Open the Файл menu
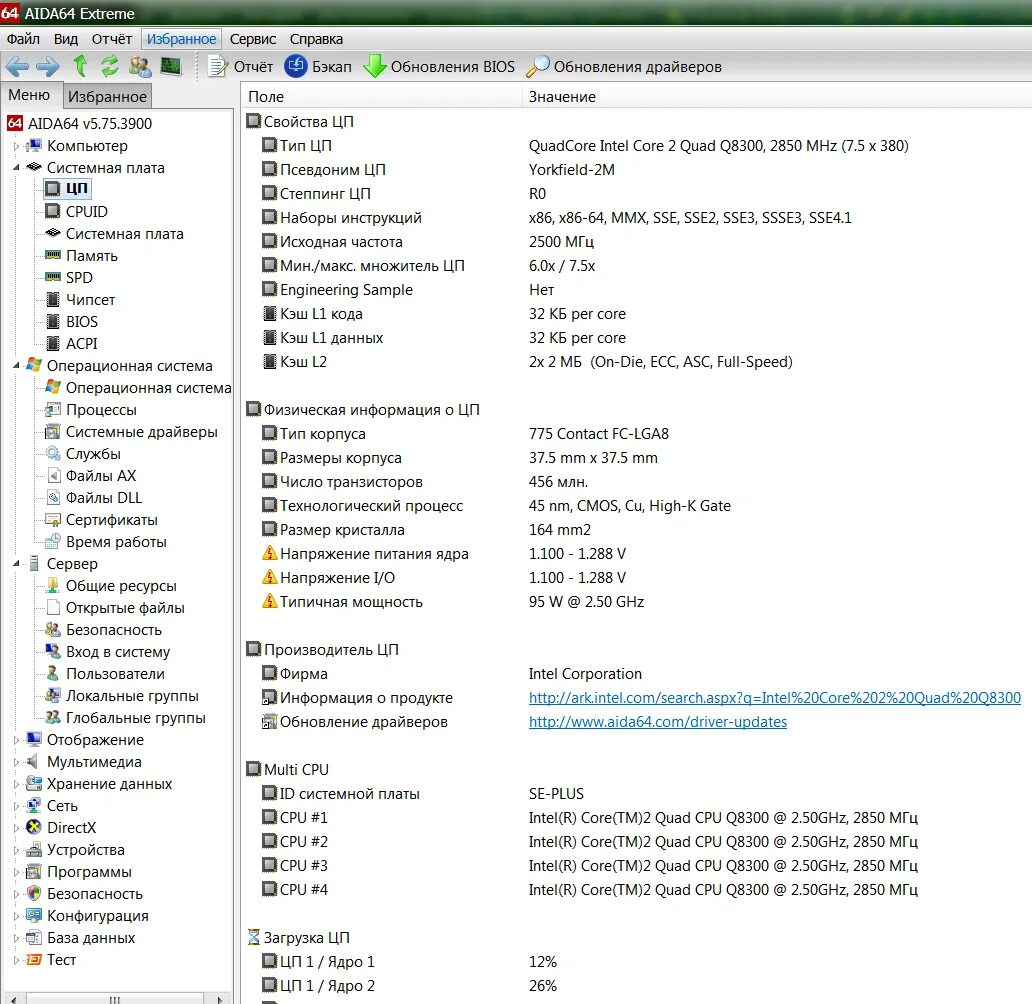The image size is (1032, 1004). click(x=23, y=39)
